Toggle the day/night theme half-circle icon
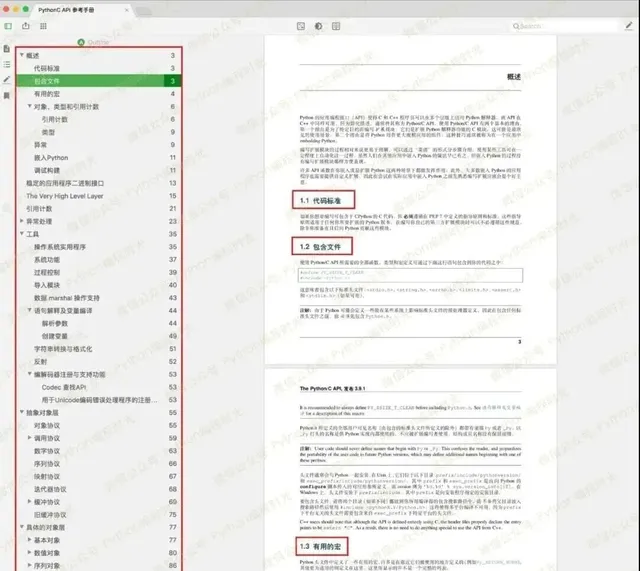Viewport: 640px width, 571px height. click(318, 26)
